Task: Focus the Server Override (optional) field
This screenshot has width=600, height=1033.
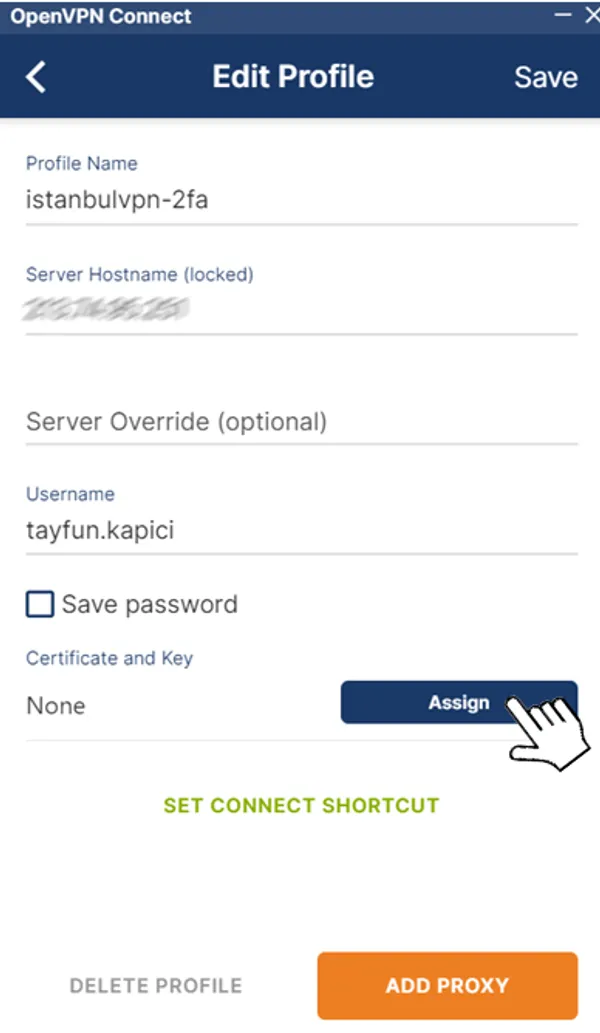Action: click(x=300, y=421)
